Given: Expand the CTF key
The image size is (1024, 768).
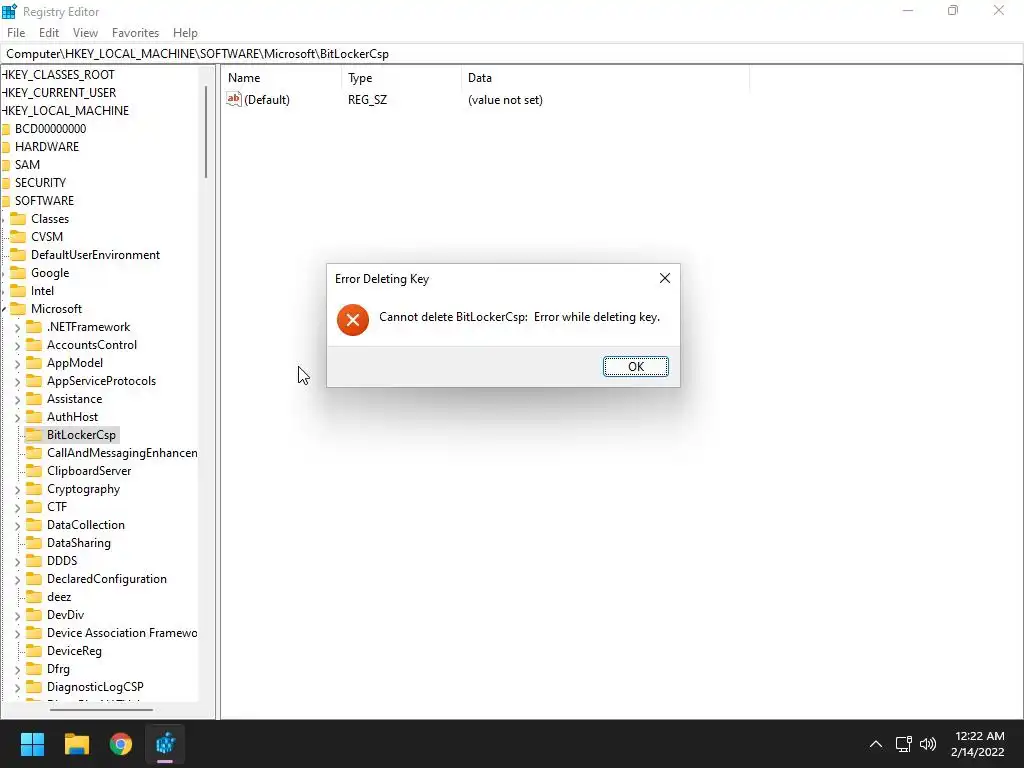Looking at the screenshot, I should pos(18,507).
